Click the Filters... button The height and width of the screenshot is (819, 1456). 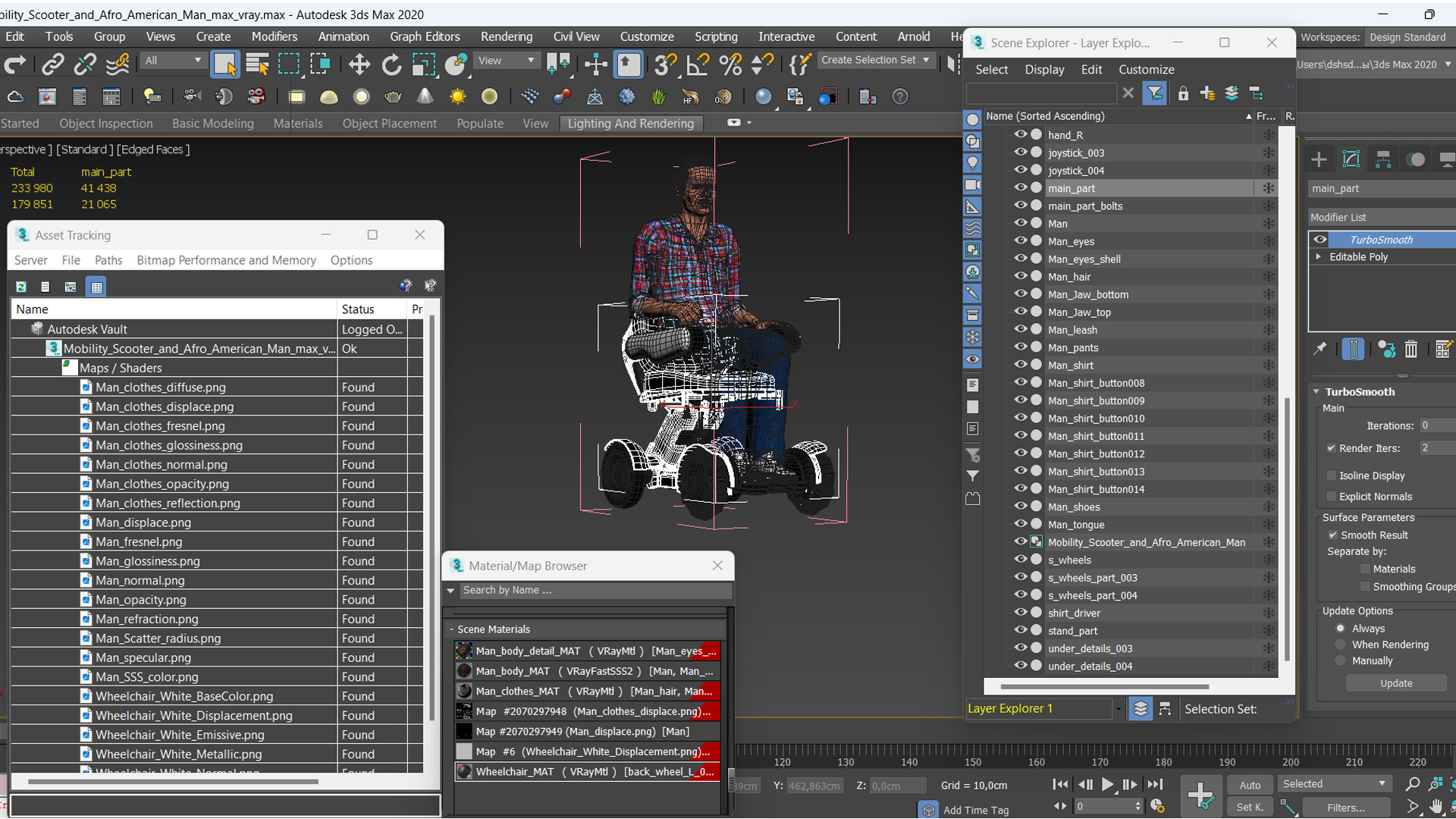(x=1346, y=808)
